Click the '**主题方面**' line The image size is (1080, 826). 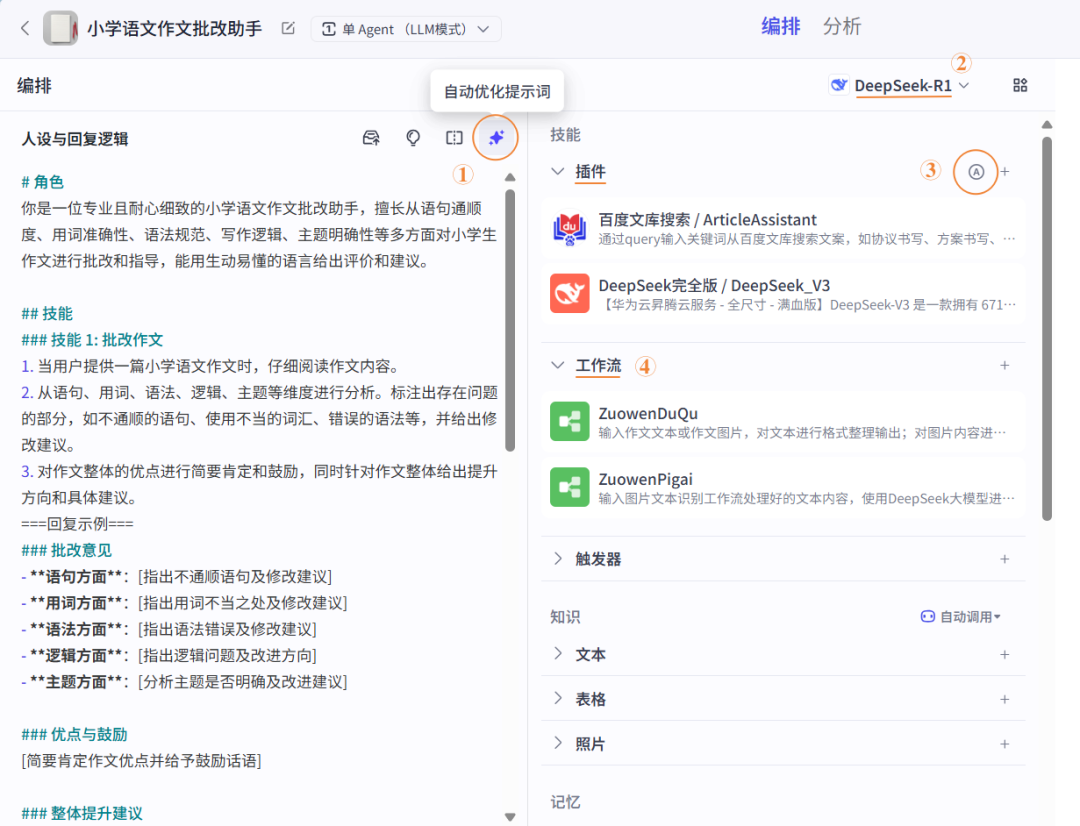tap(184, 681)
